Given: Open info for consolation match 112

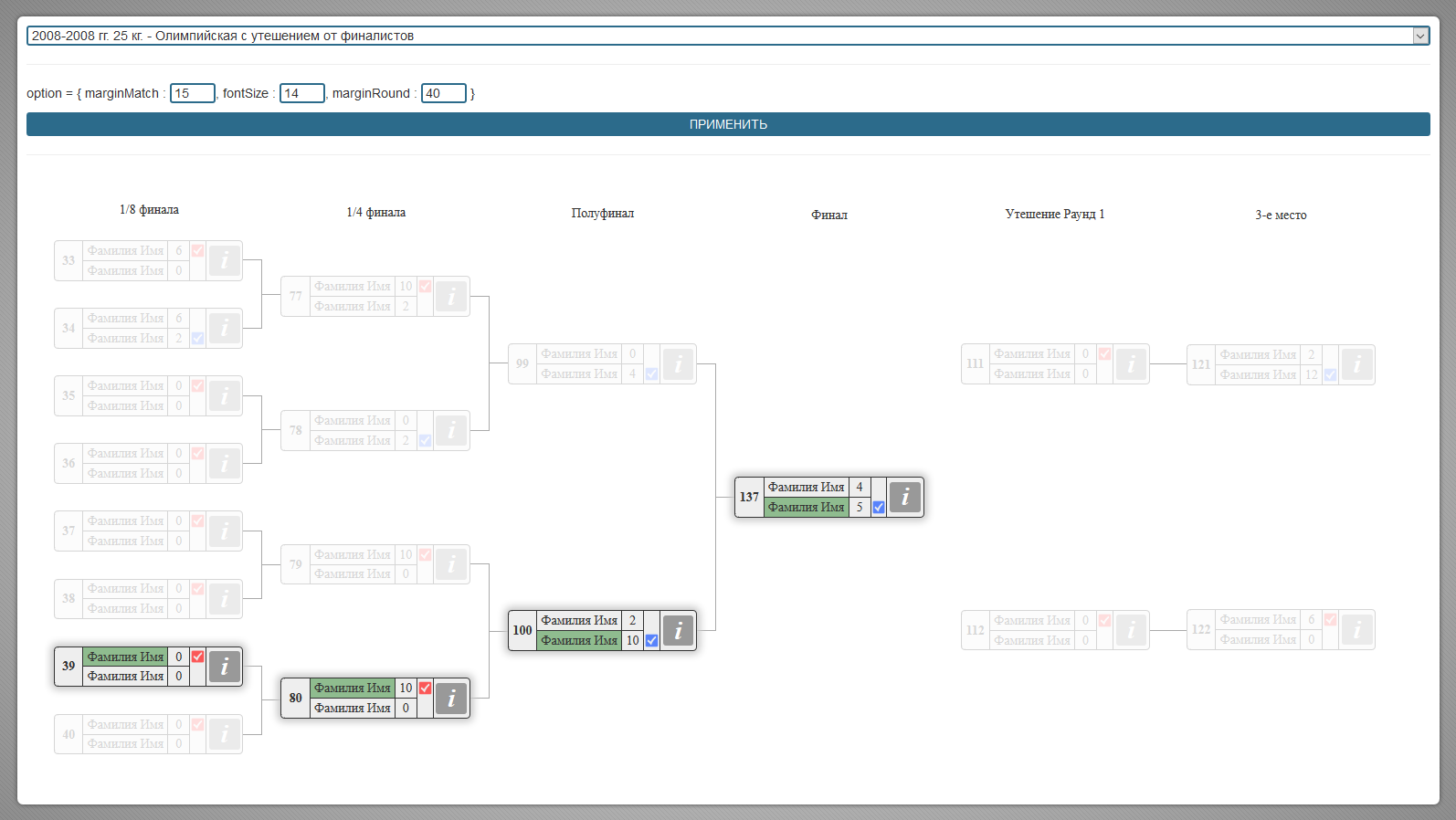Looking at the screenshot, I should coord(1131,630).
